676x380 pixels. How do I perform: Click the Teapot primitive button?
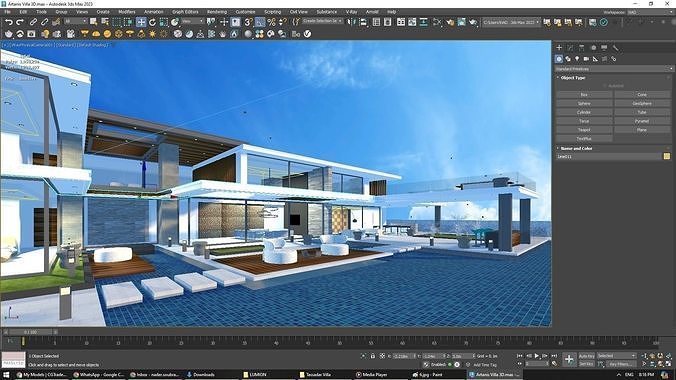tap(584, 130)
